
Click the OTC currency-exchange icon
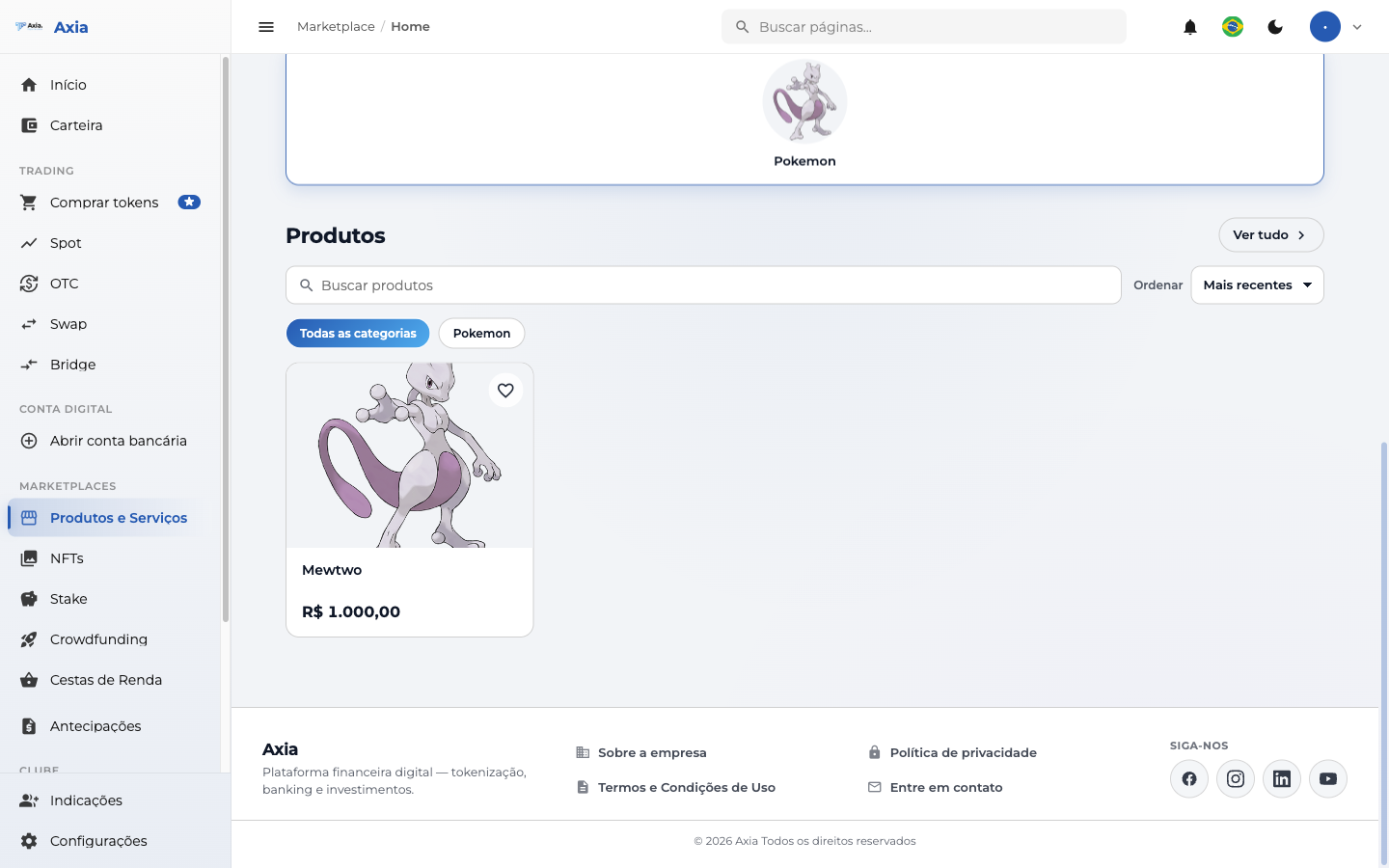(29, 284)
